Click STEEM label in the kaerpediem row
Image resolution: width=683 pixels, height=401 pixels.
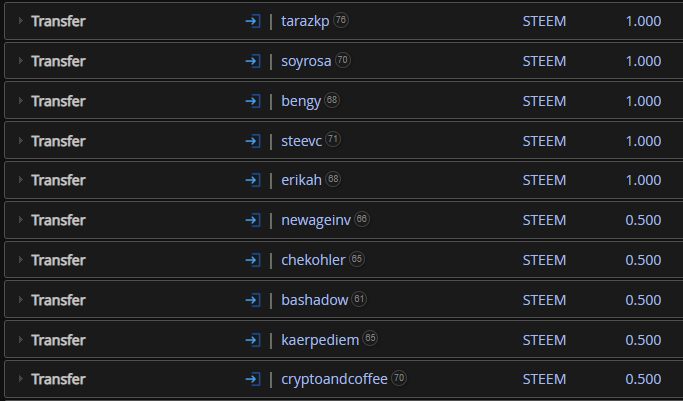pyautogui.click(x=544, y=340)
